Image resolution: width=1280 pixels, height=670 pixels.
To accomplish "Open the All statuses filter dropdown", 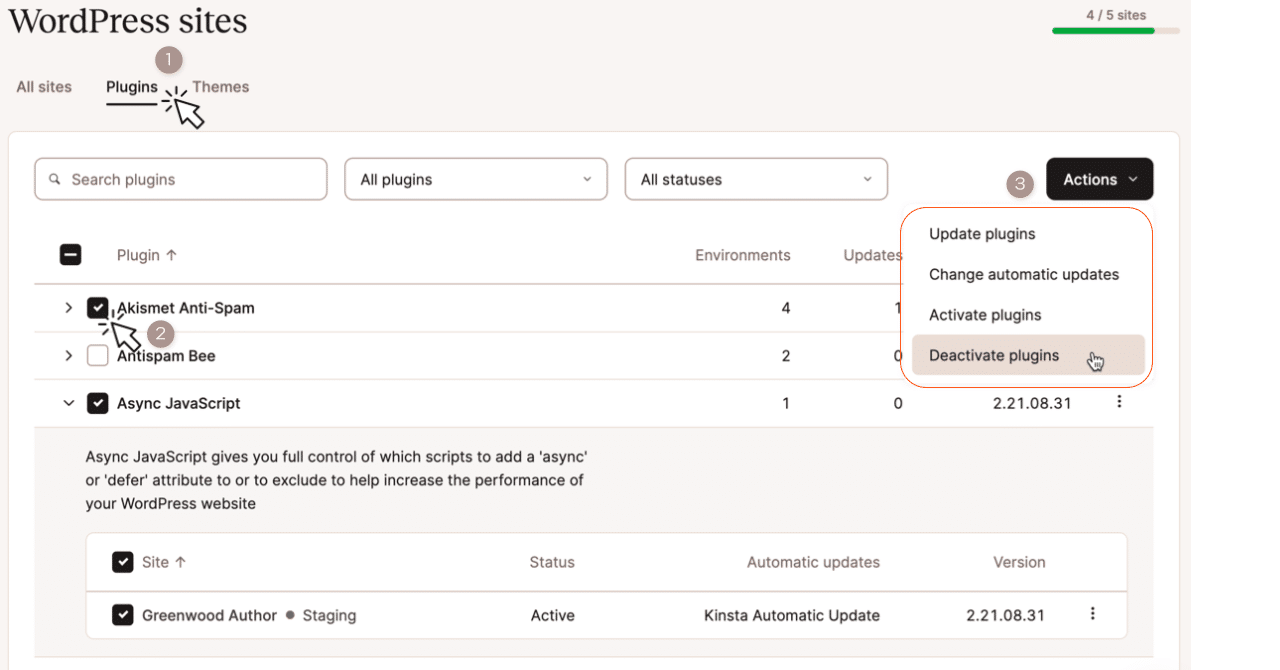I will (755, 179).
